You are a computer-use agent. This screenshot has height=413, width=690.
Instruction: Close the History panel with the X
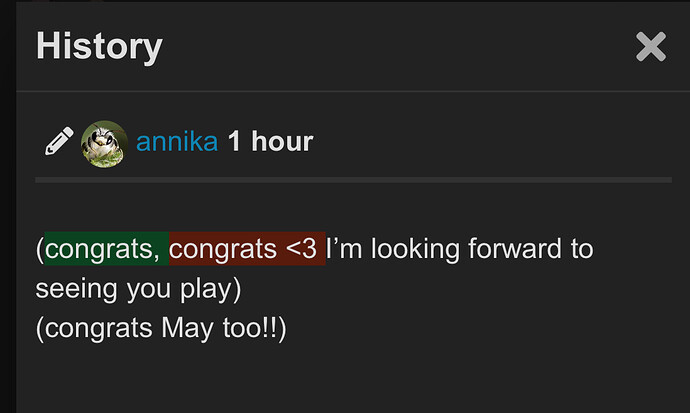pyautogui.click(x=651, y=47)
